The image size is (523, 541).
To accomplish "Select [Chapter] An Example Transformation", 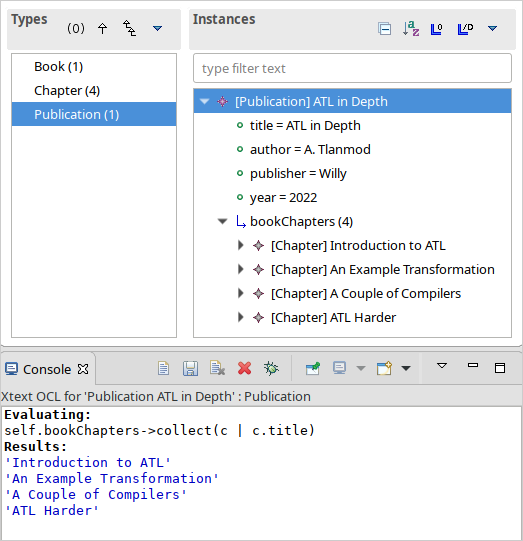I will coord(383,269).
